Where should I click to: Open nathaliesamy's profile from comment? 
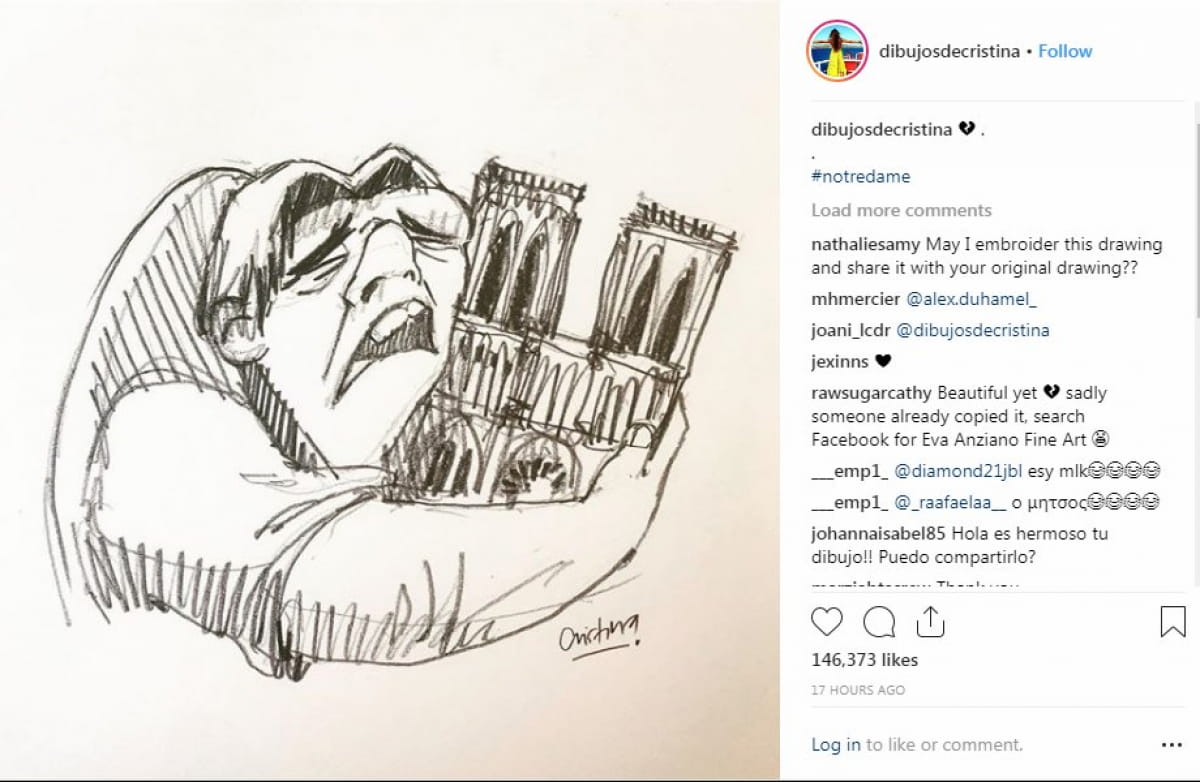click(x=866, y=244)
